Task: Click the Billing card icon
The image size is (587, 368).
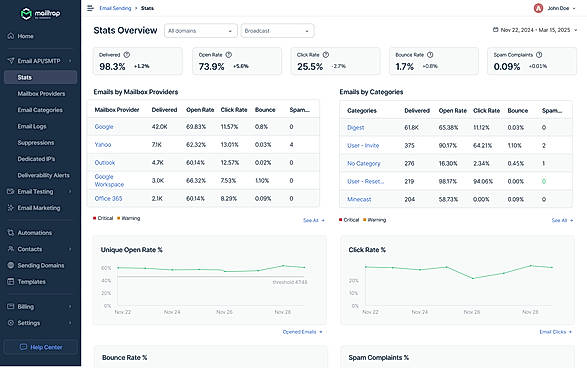Action: [10, 306]
